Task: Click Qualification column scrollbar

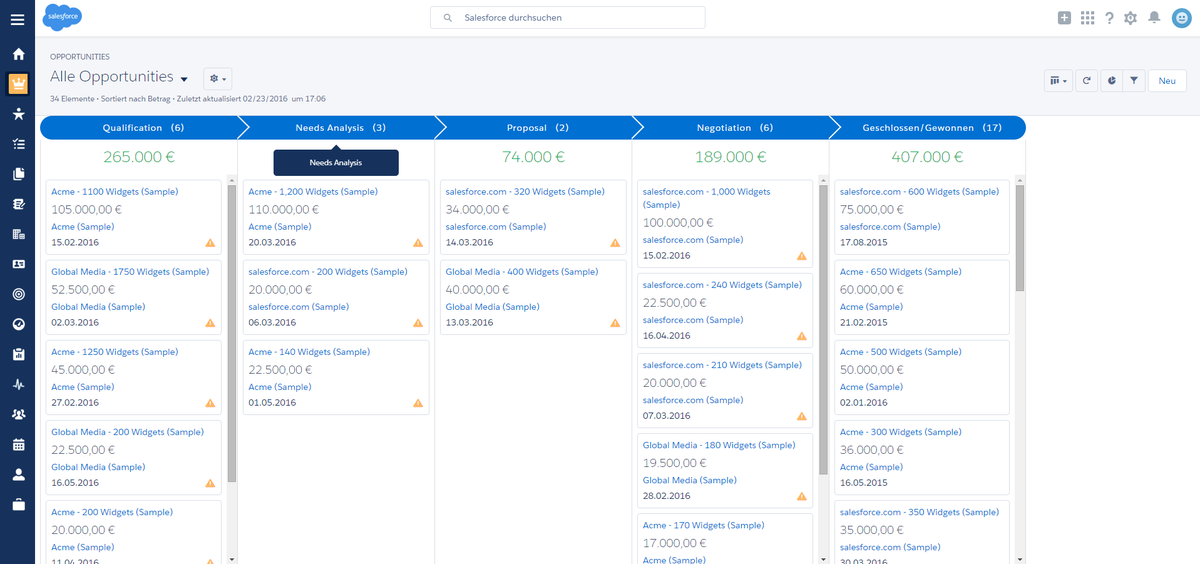Action: pos(232,334)
